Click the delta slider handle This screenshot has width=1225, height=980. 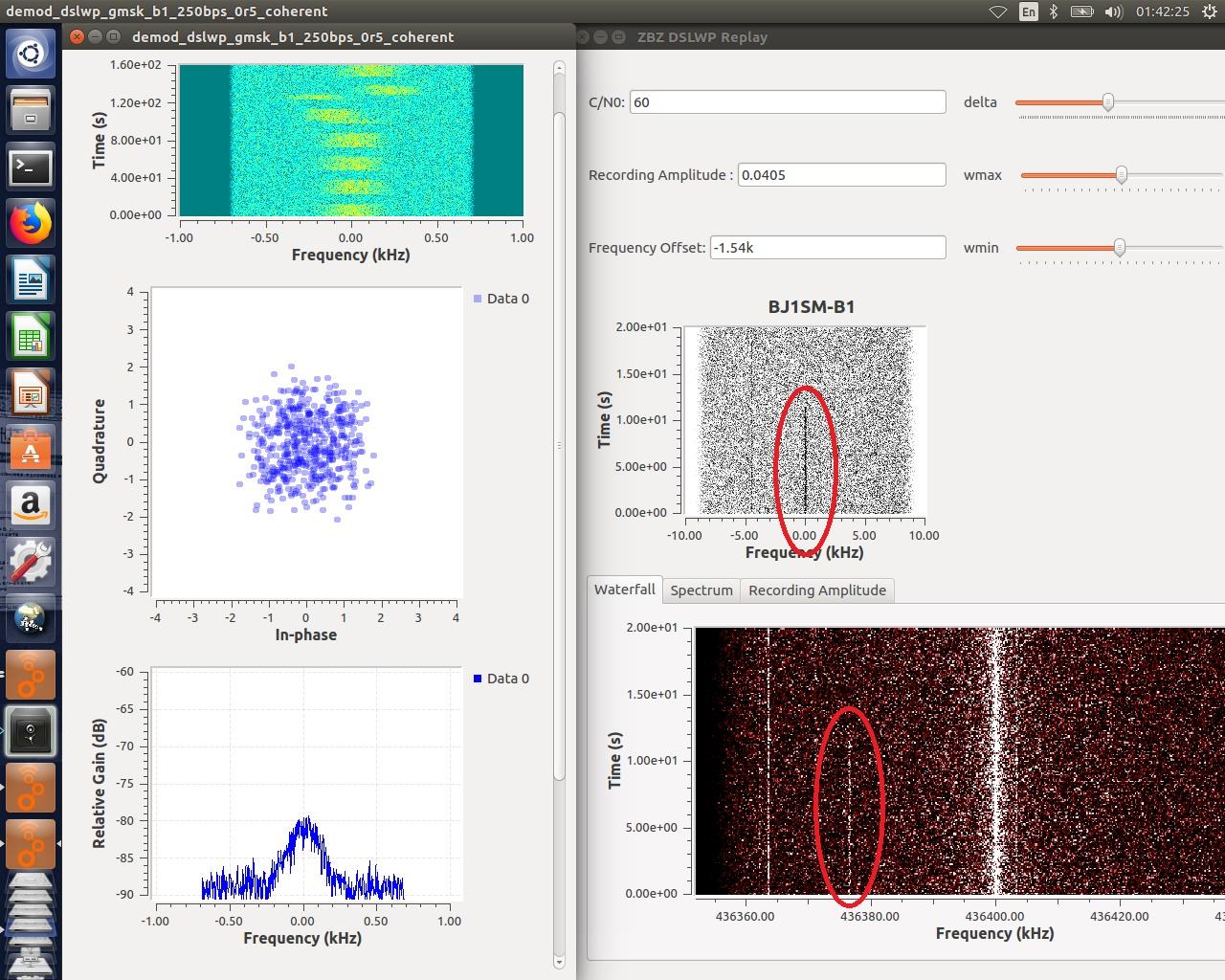click(x=1108, y=102)
